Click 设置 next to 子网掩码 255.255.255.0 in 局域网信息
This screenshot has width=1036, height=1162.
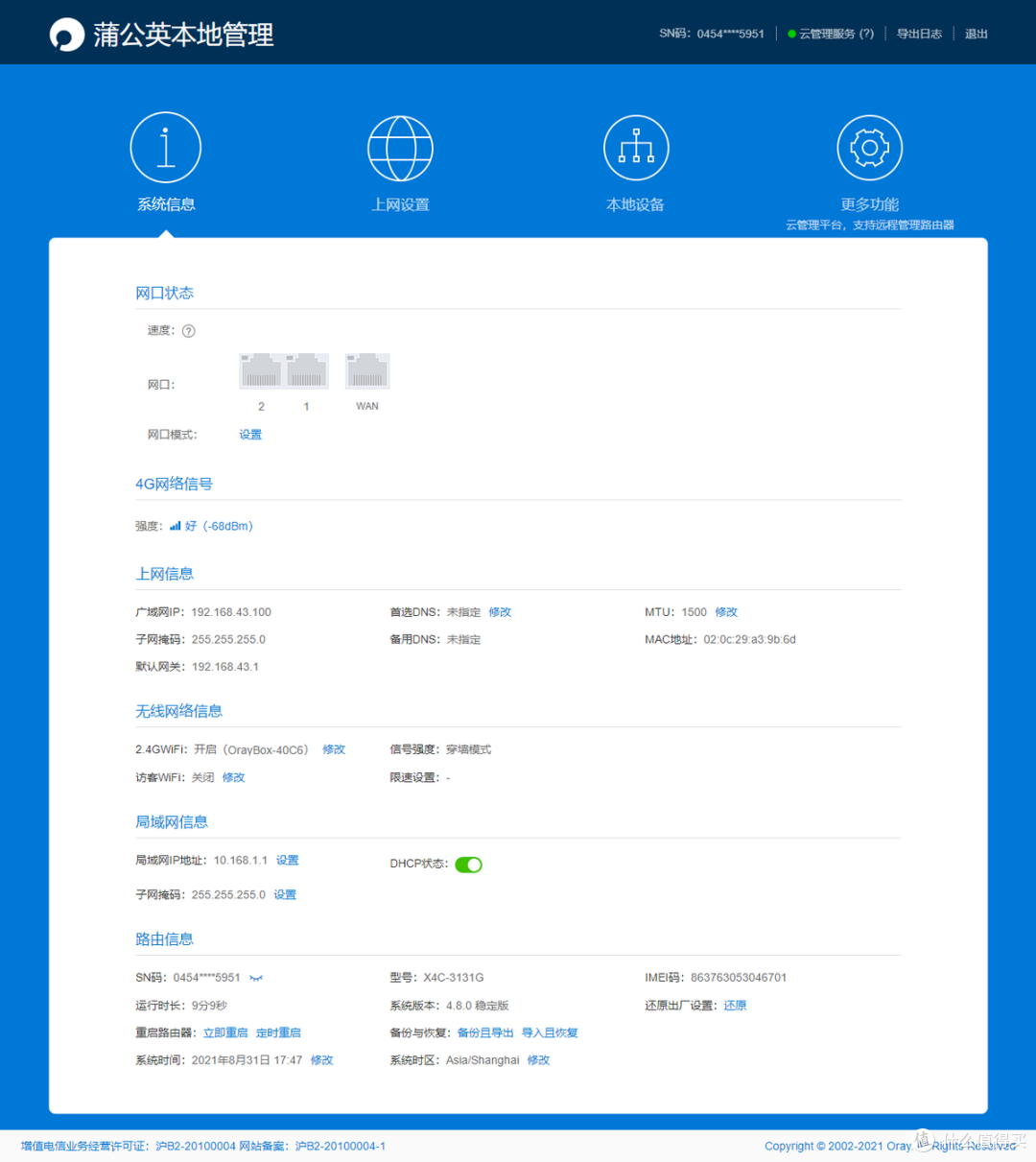click(285, 894)
